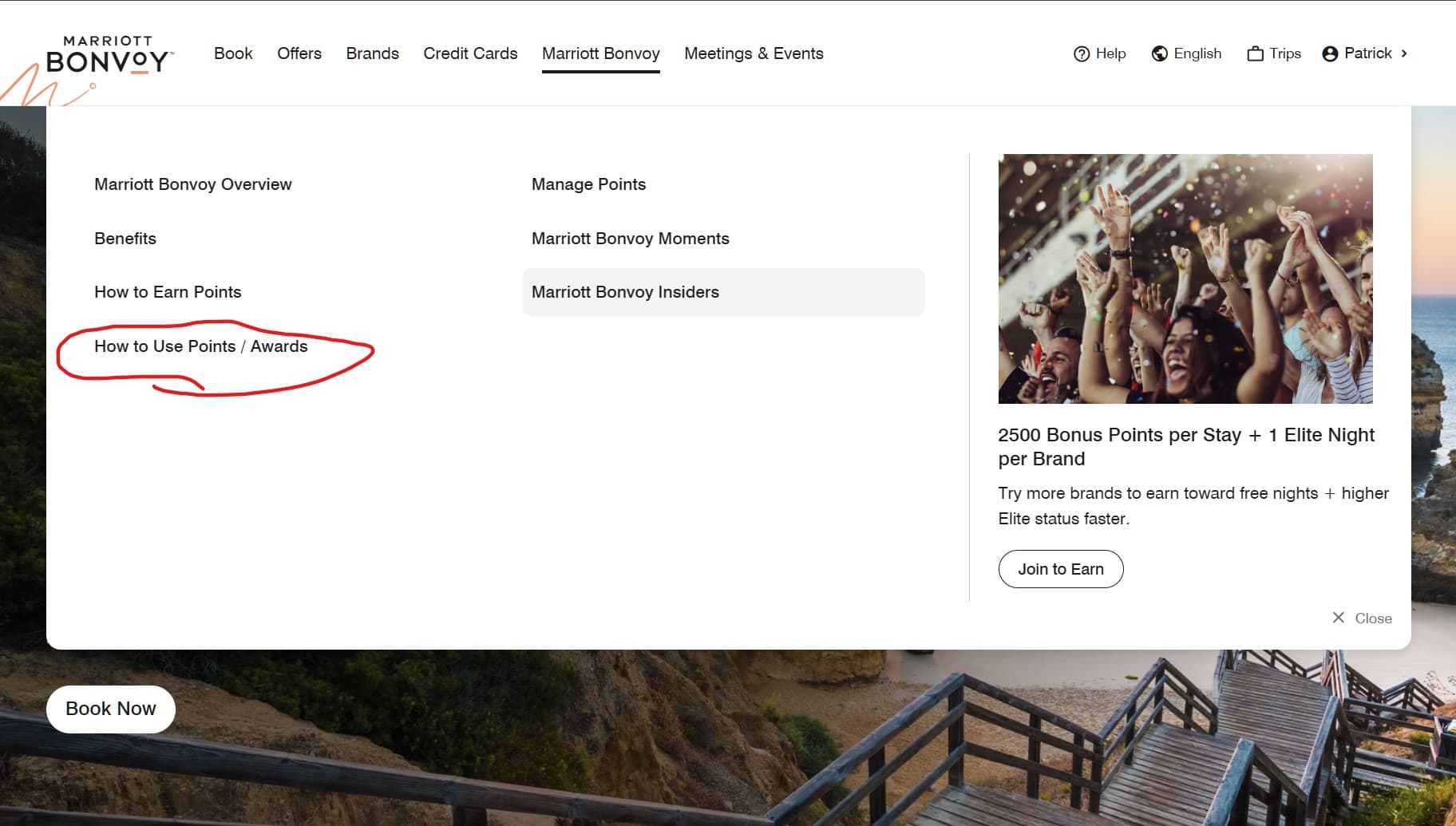The height and width of the screenshot is (826, 1456).
Task: Change language via English link
Action: [1197, 53]
